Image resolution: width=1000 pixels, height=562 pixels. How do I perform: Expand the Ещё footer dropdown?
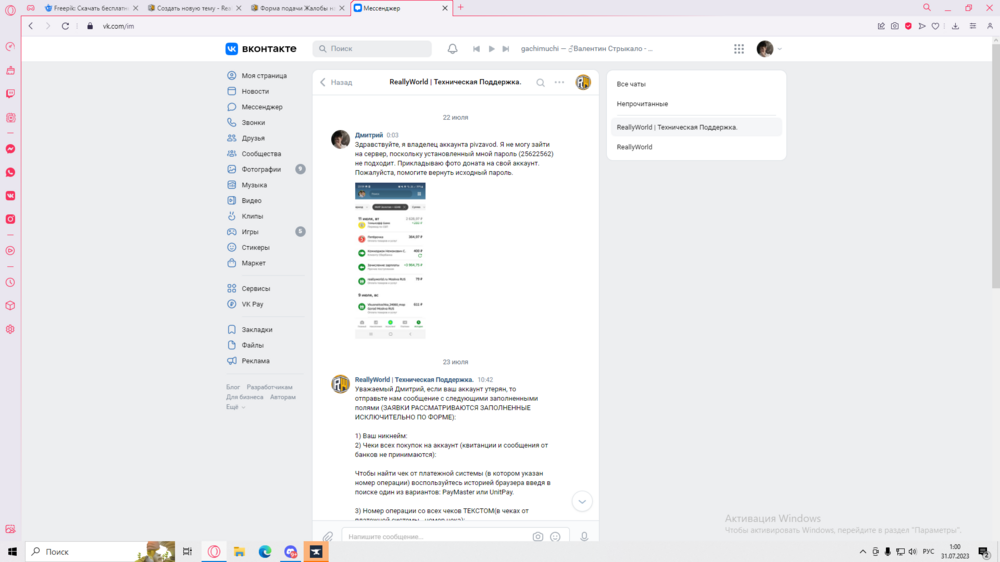(235, 407)
